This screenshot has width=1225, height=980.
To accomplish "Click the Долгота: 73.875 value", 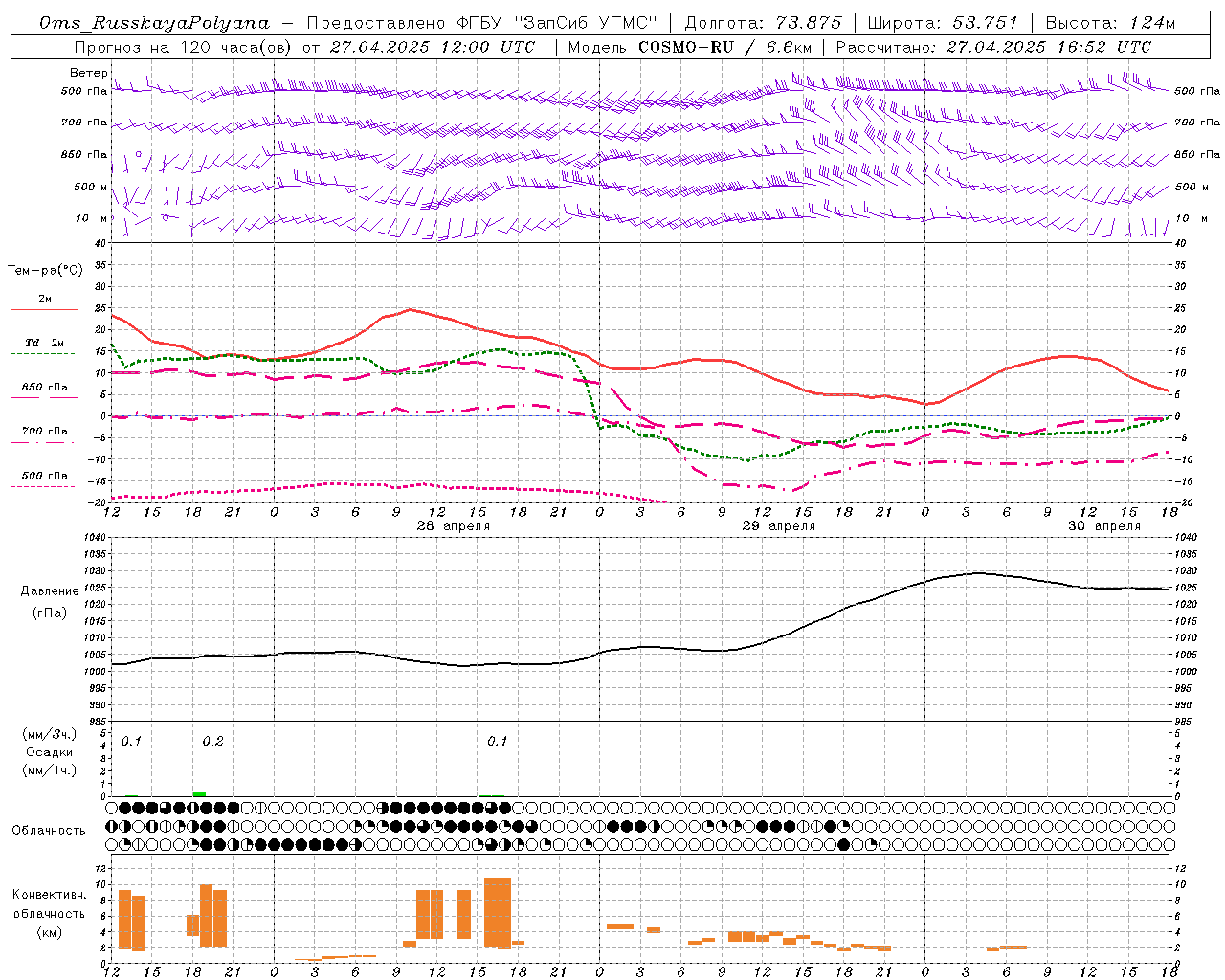I will (764, 23).
